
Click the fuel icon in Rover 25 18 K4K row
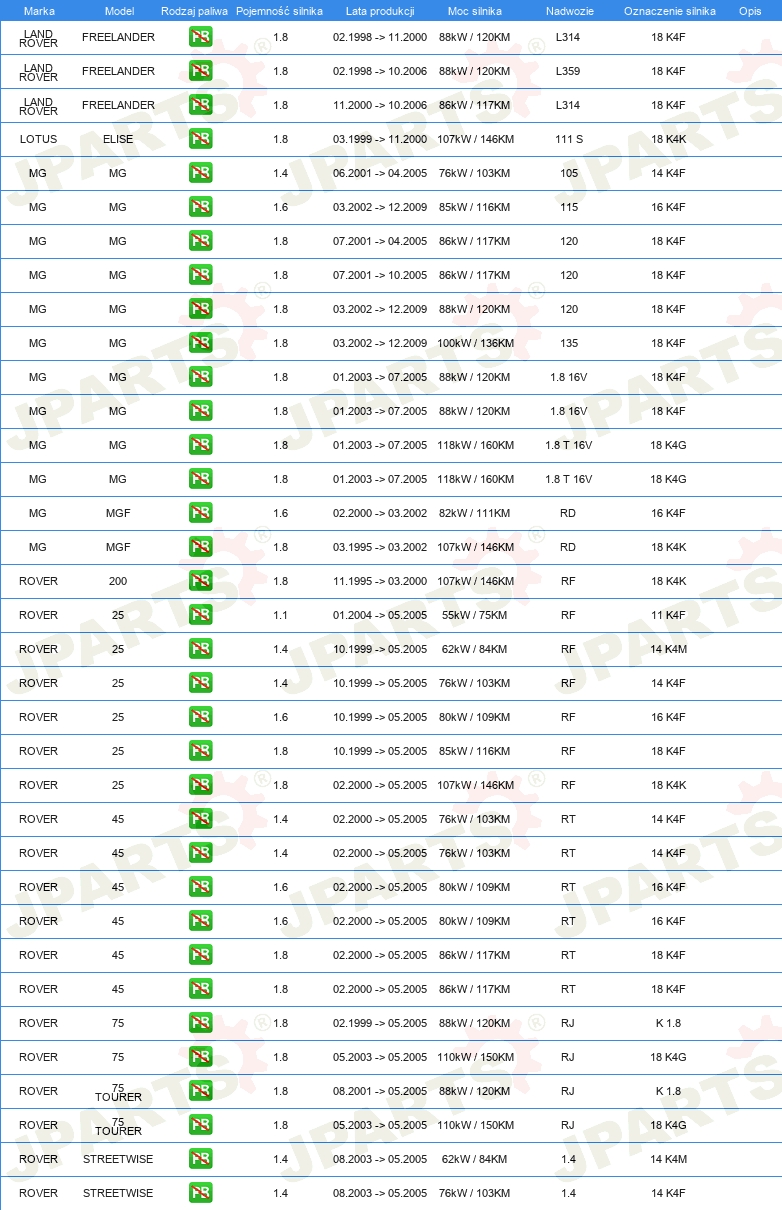200,785
